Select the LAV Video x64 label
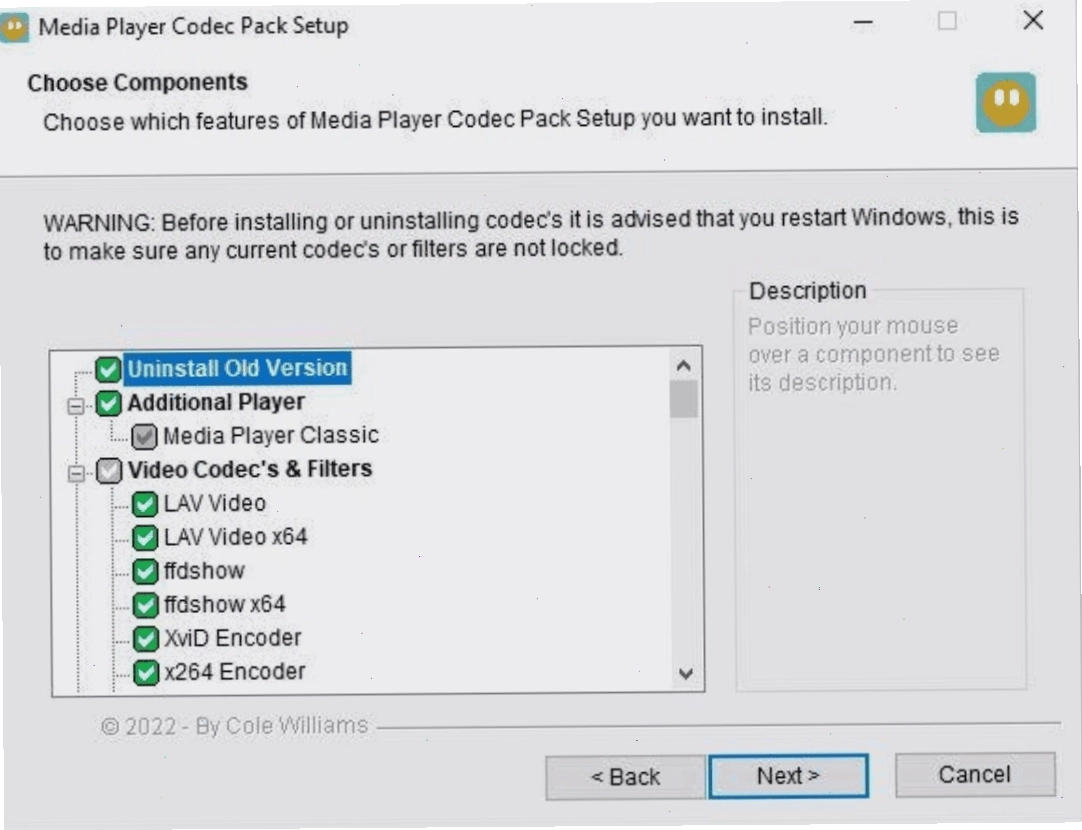1082x830 pixels. click(x=235, y=537)
